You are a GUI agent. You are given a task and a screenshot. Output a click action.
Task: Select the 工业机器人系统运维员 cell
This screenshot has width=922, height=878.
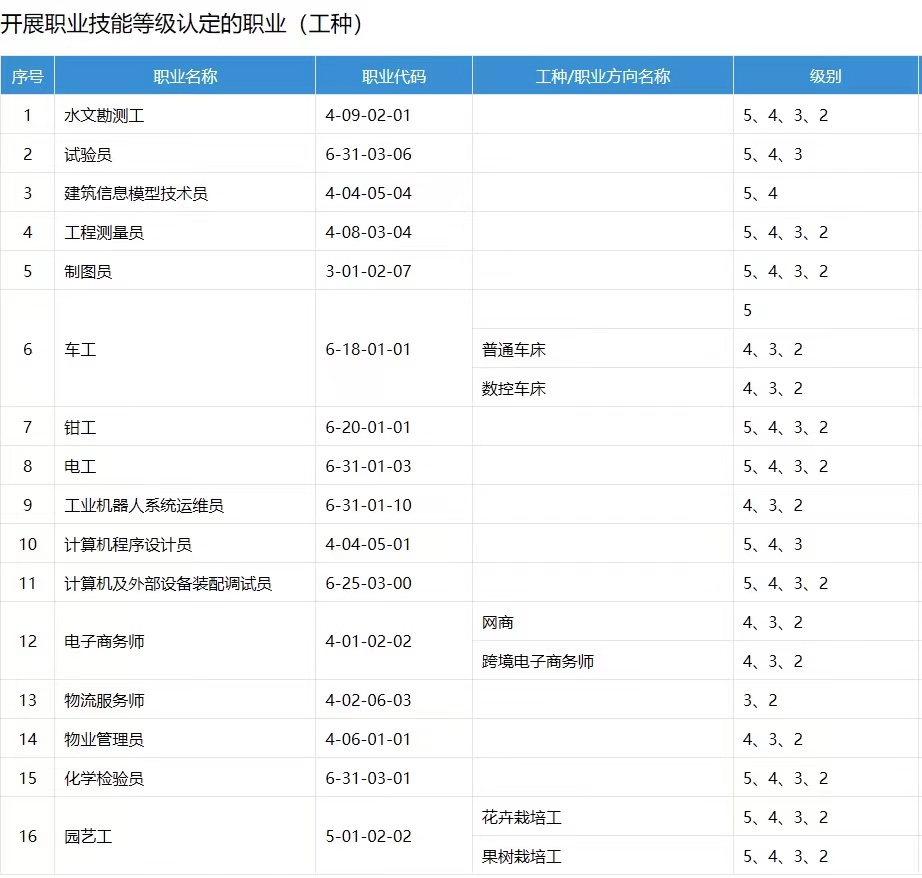pyautogui.click(x=144, y=505)
